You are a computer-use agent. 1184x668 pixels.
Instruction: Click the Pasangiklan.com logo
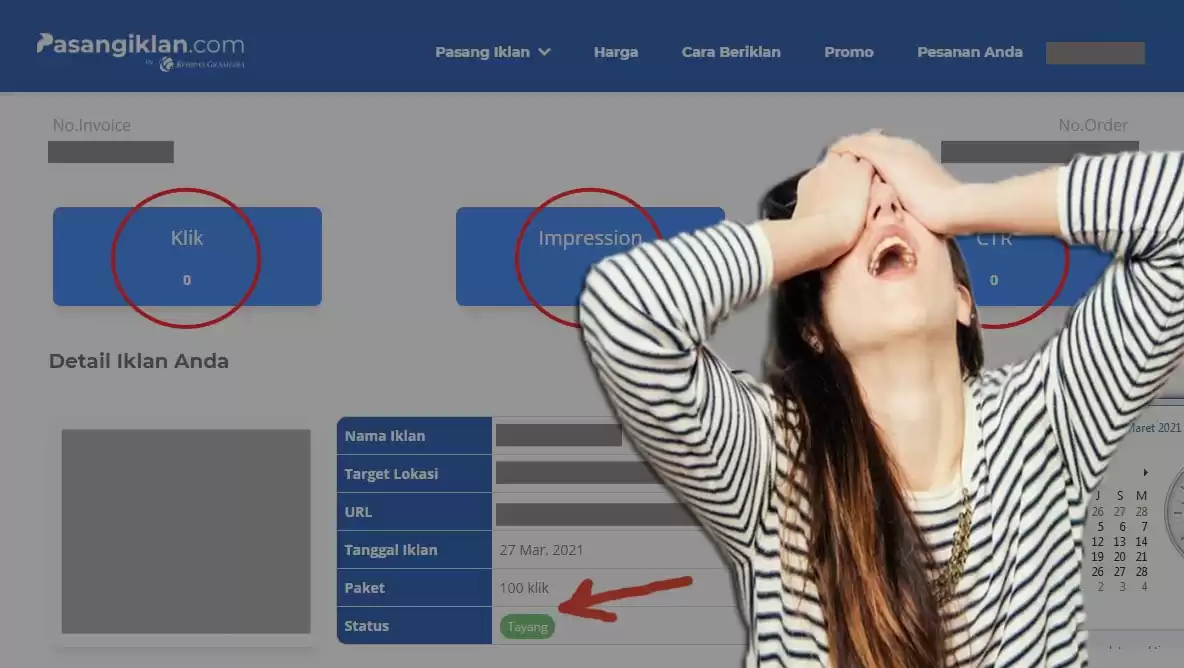[x=140, y=45]
